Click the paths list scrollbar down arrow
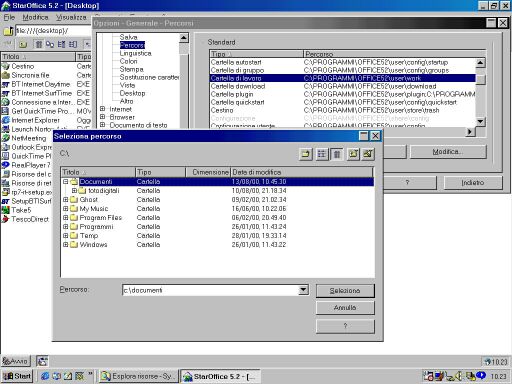 (480, 121)
